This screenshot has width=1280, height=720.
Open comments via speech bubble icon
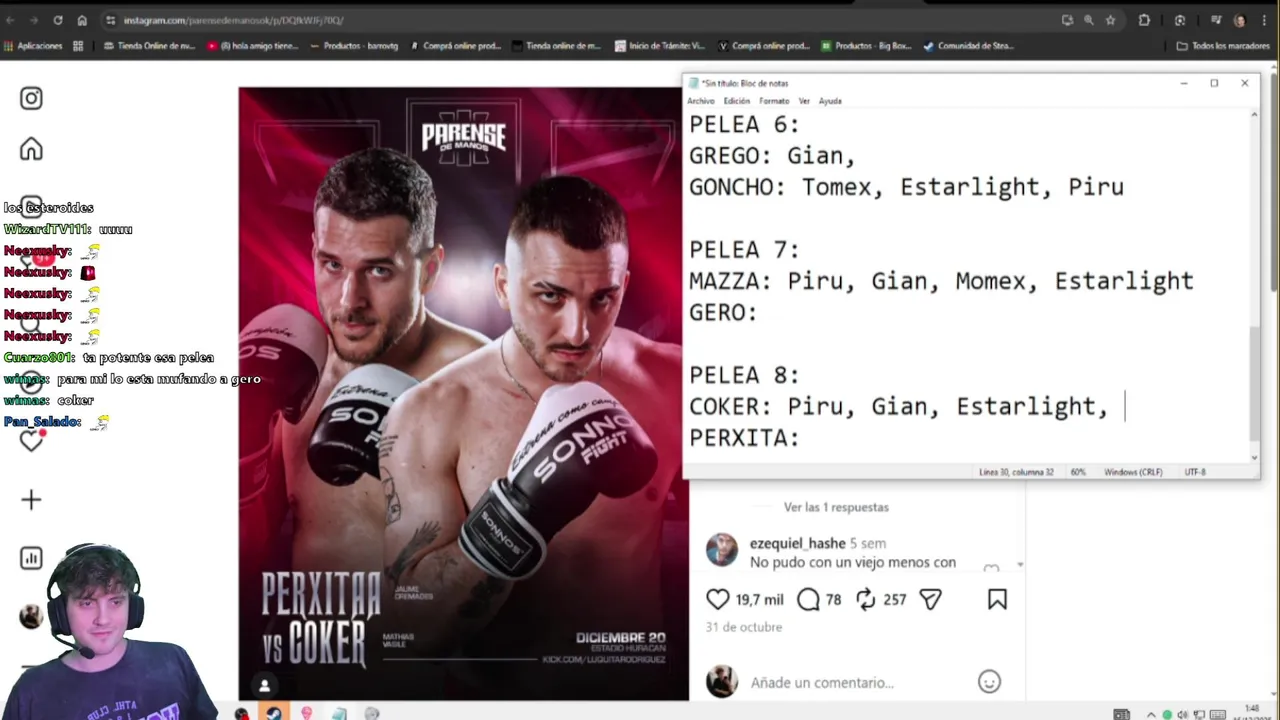point(808,599)
